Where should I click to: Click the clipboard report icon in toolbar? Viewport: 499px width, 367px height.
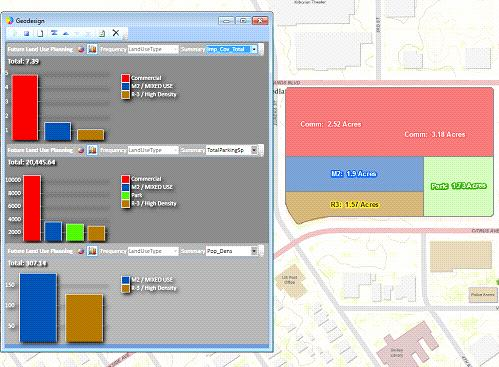point(102,33)
